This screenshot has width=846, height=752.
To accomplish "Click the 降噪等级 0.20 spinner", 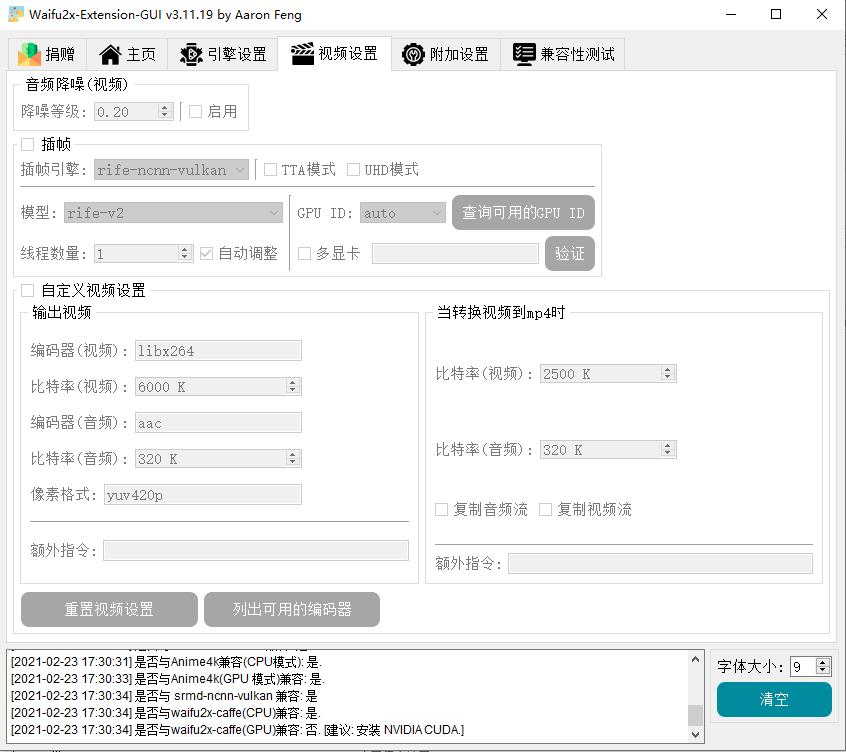I will pyautogui.click(x=133, y=112).
